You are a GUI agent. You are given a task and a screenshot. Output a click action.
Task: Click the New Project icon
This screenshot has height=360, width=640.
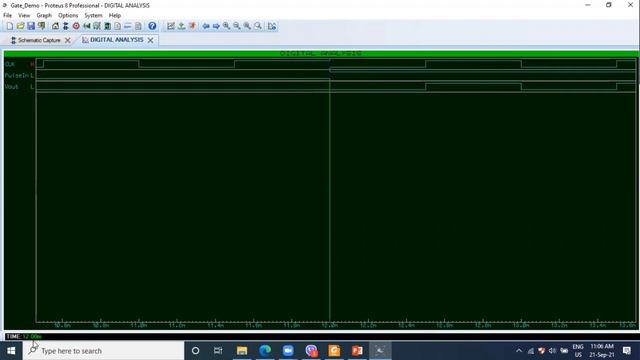click(x=10, y=26)
